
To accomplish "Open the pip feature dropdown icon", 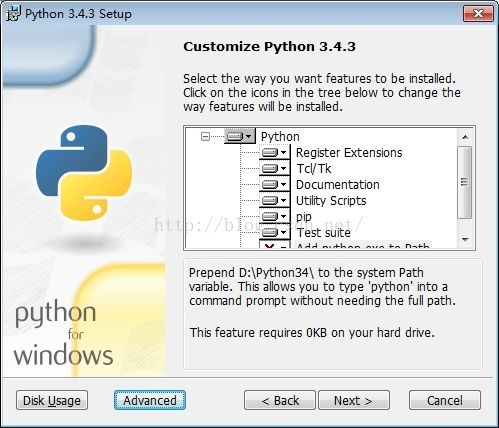I will click(274, 217).
